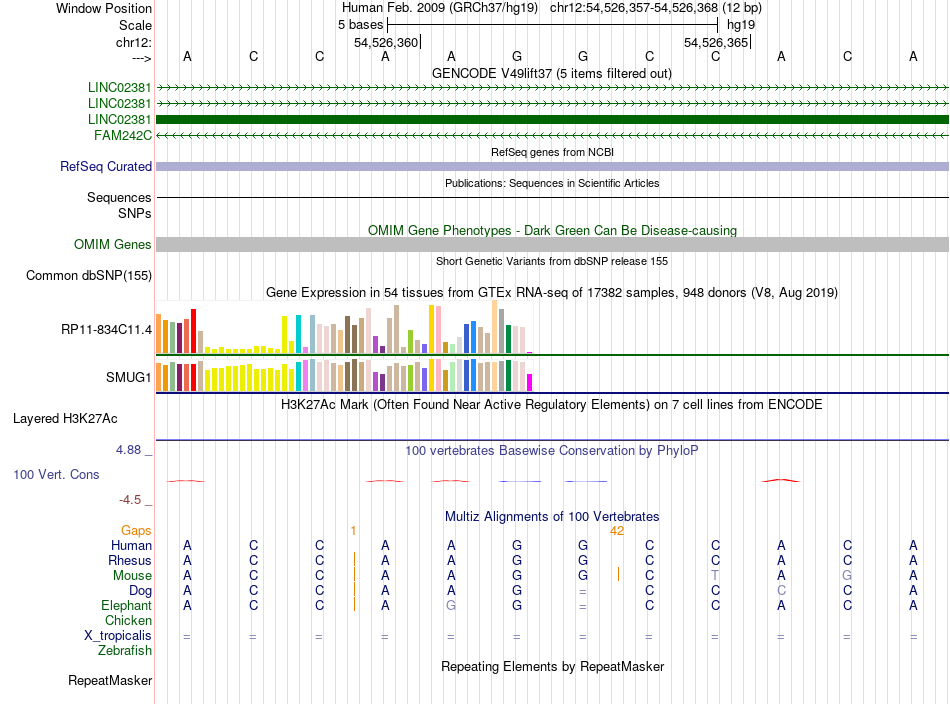This screenshot has width=950, height=704.
Task: Click the 54,526,360 position marker
Action: pyautogui.click(x=386, y=43)
